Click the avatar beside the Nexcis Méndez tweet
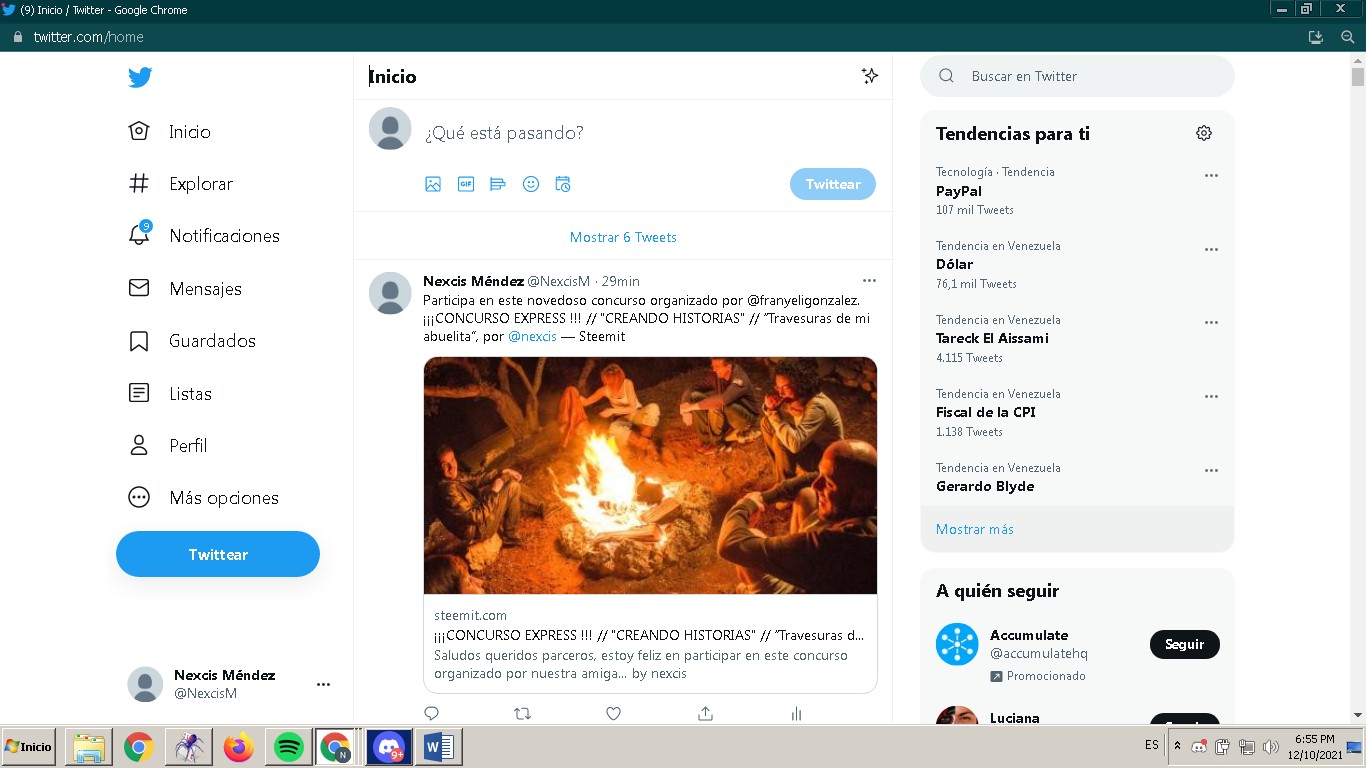The width and height of the screenshot is (1366, 768). [x=390, y=293]
